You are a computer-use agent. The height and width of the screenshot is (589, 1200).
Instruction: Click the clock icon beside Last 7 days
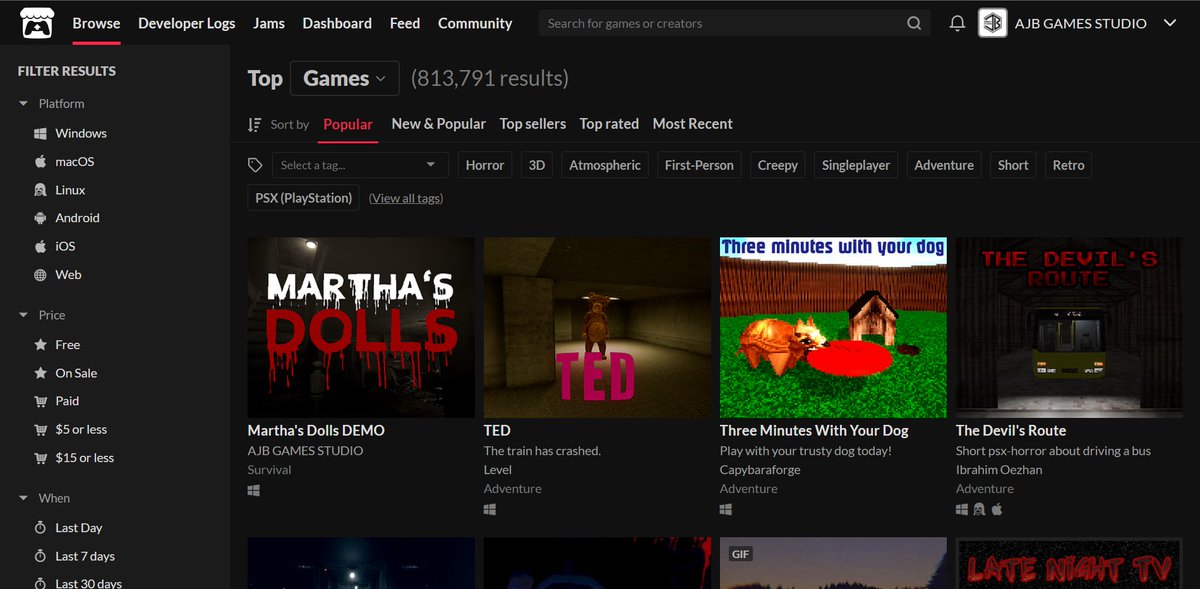coord(40,556)
